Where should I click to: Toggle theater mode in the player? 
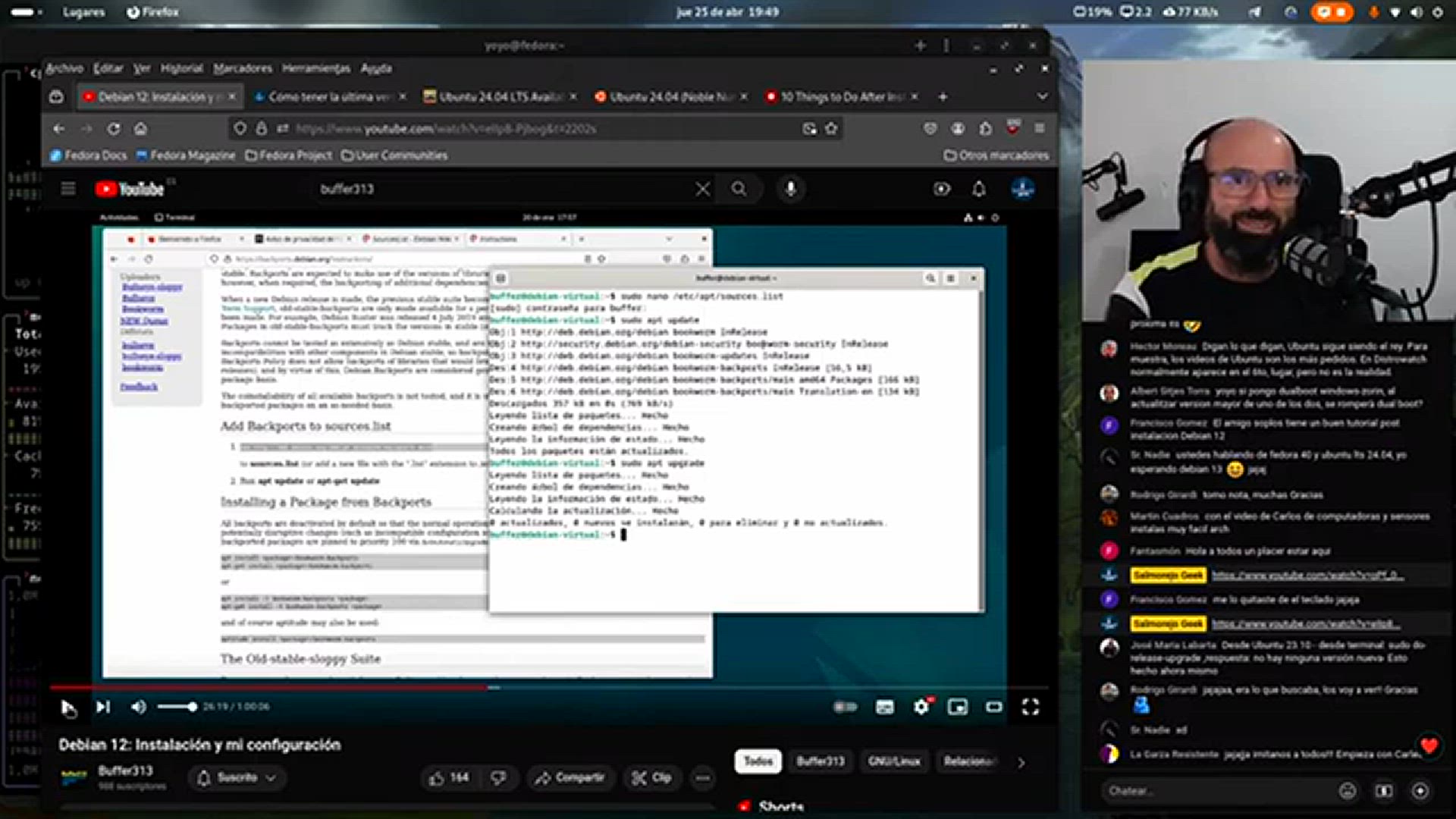point(994,707)
